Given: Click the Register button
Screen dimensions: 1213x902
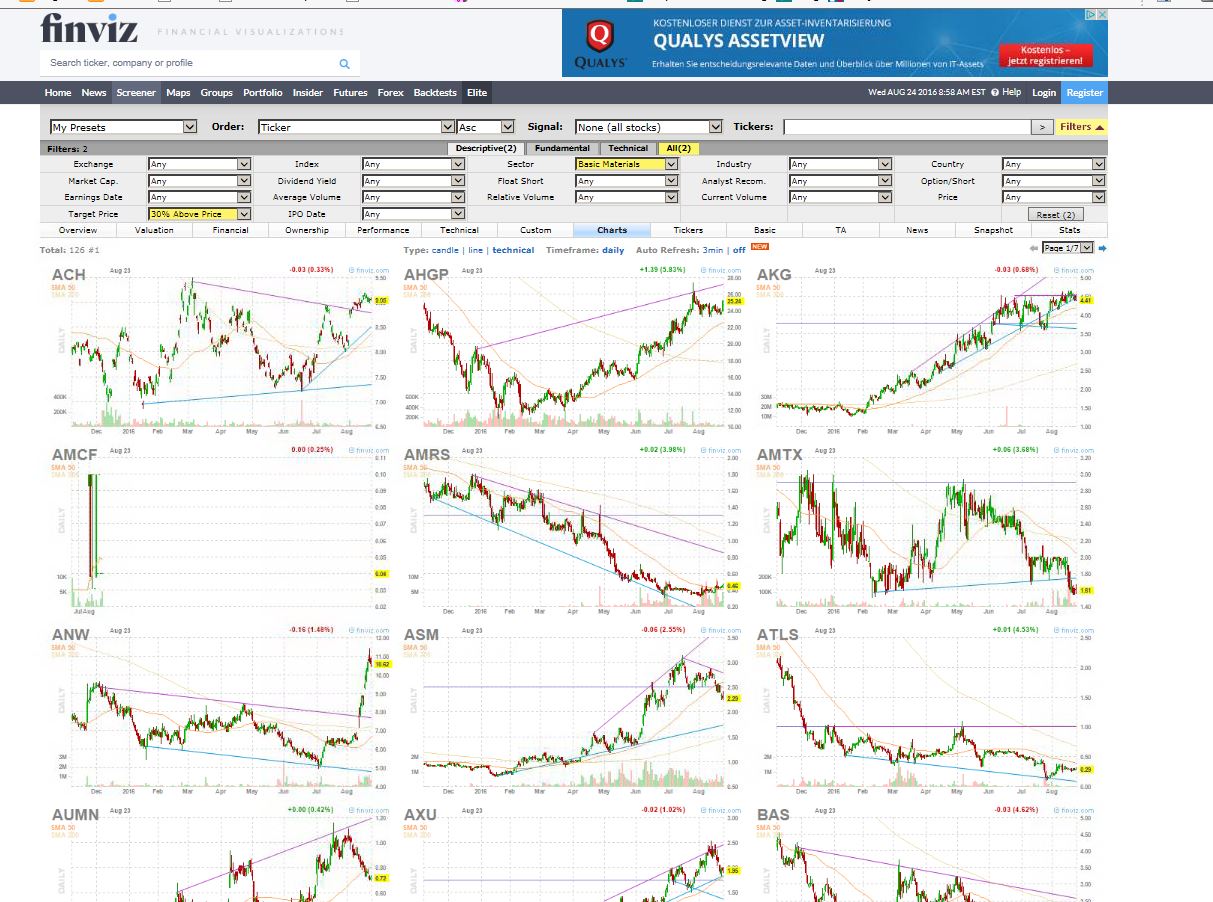Looking at the screenshot, I should [1084, 93].
